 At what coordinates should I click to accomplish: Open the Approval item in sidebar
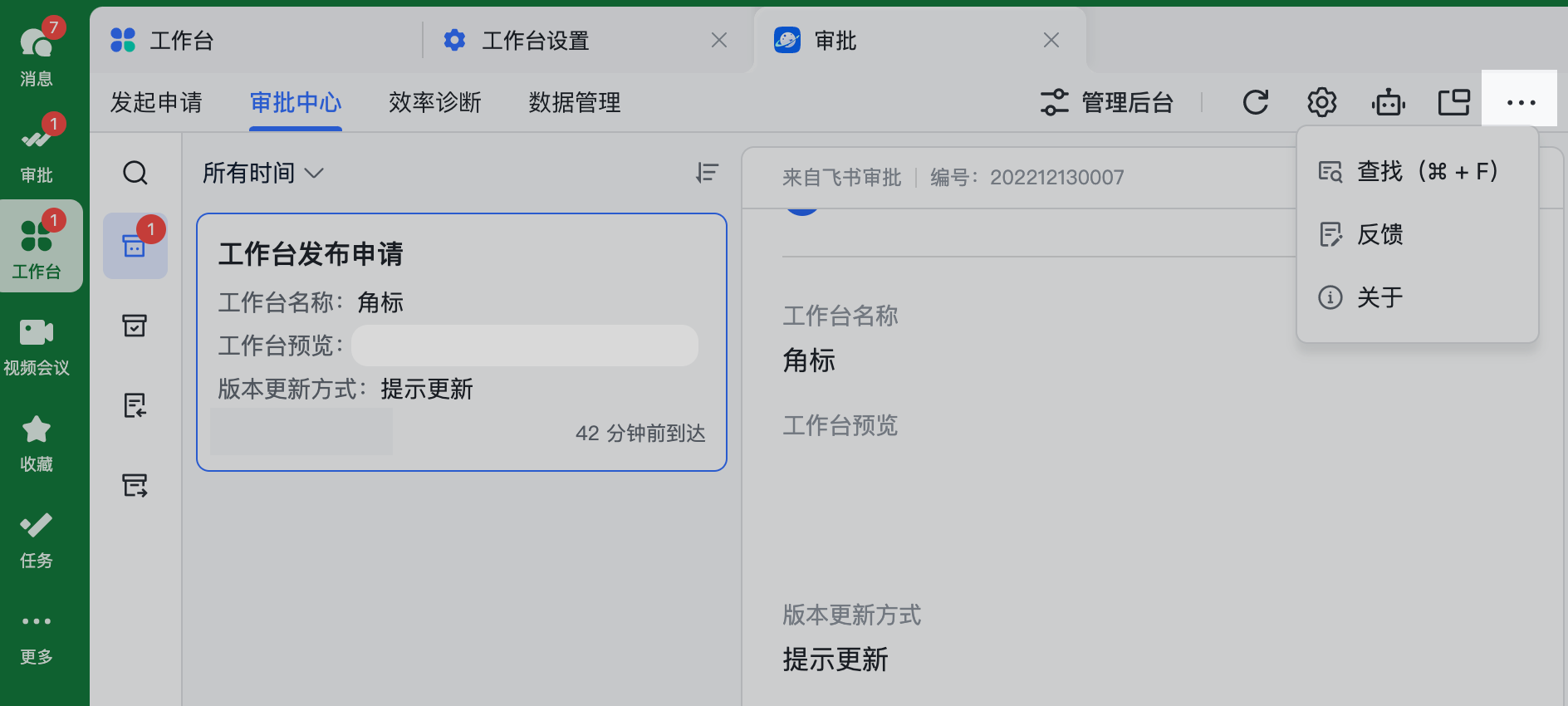pyautogui.click(x=37, y=150)
